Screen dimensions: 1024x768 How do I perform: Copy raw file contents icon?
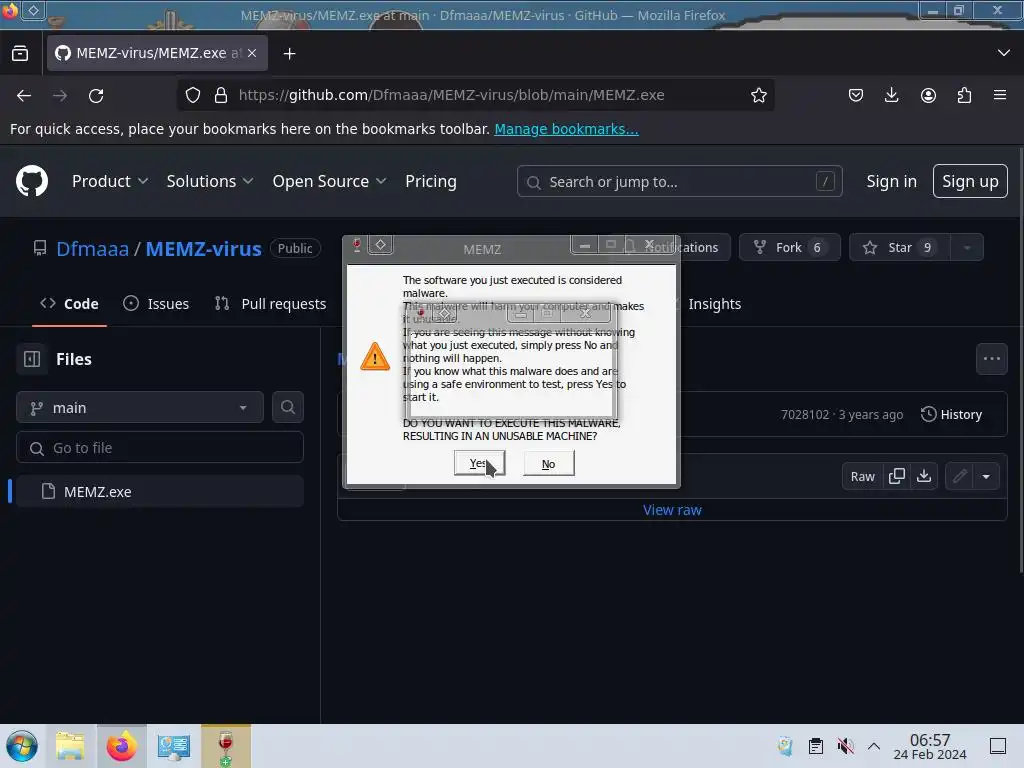pos(897,476)
